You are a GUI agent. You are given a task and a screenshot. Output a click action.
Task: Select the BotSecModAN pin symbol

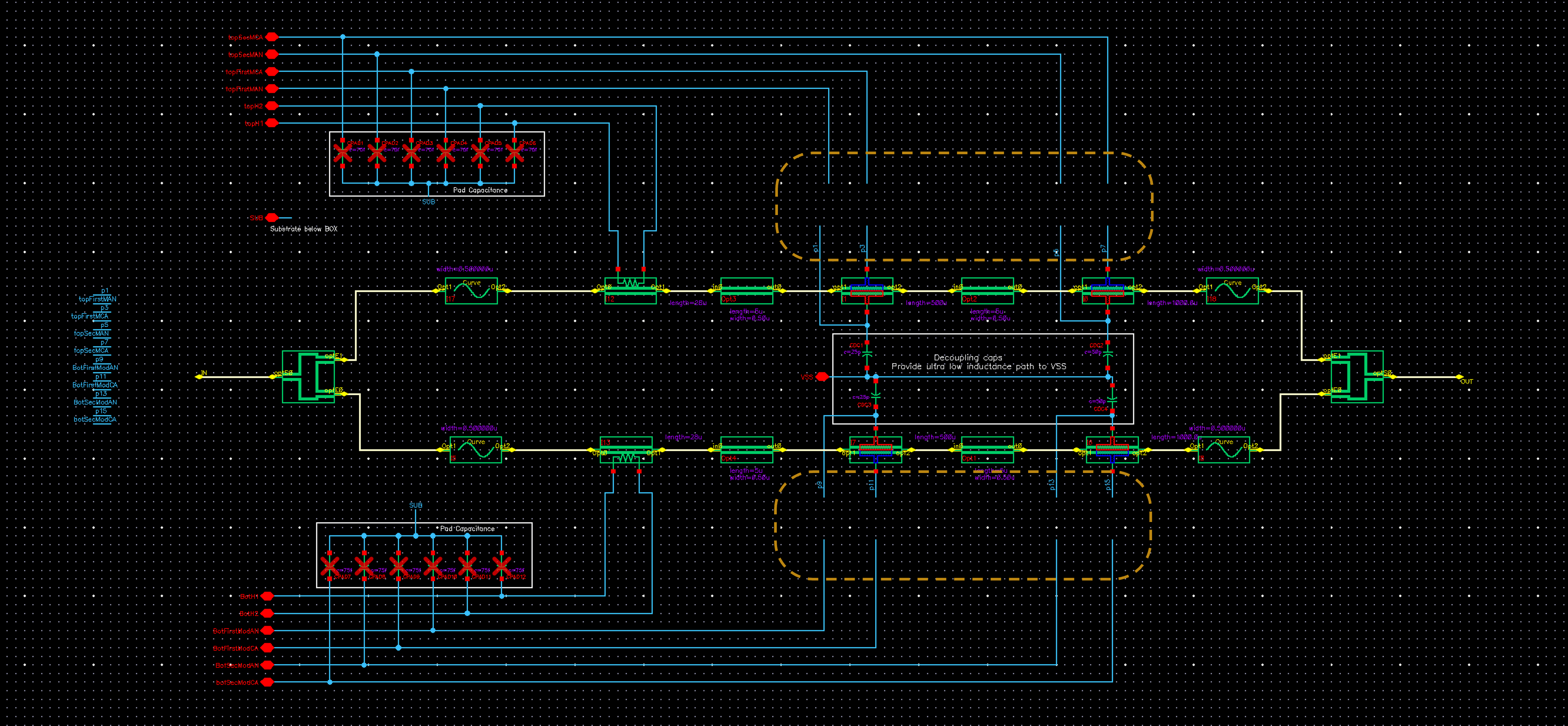point(267,665)
